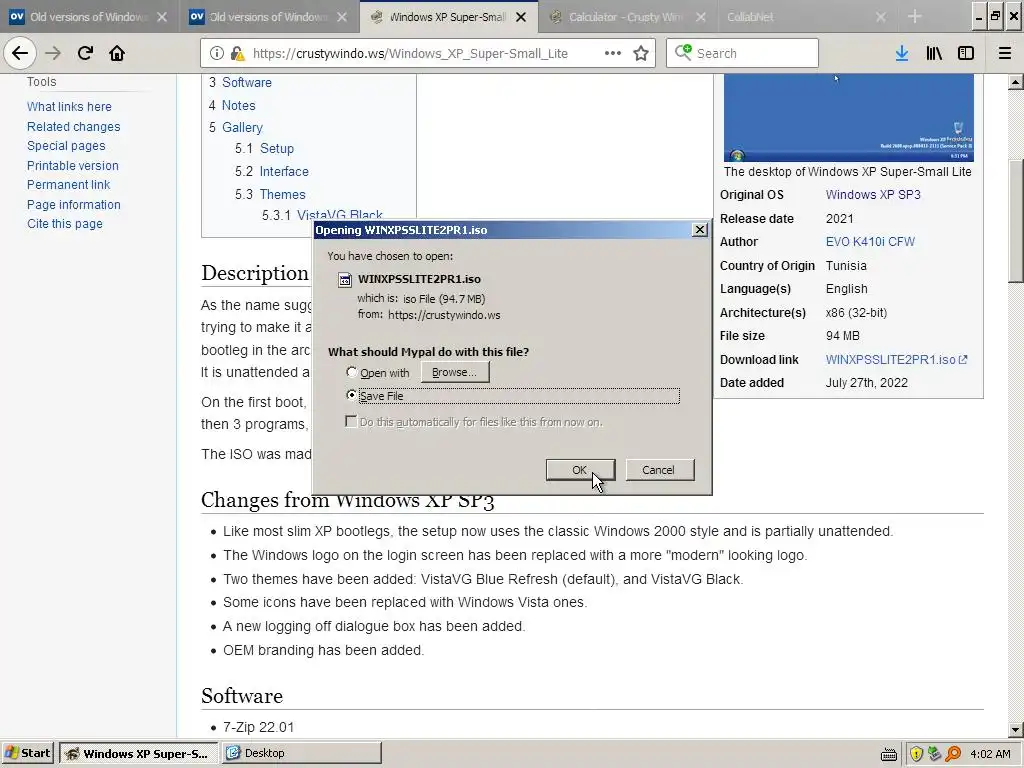Open the Windows XP SP3 infobox link

coord(873,195)
